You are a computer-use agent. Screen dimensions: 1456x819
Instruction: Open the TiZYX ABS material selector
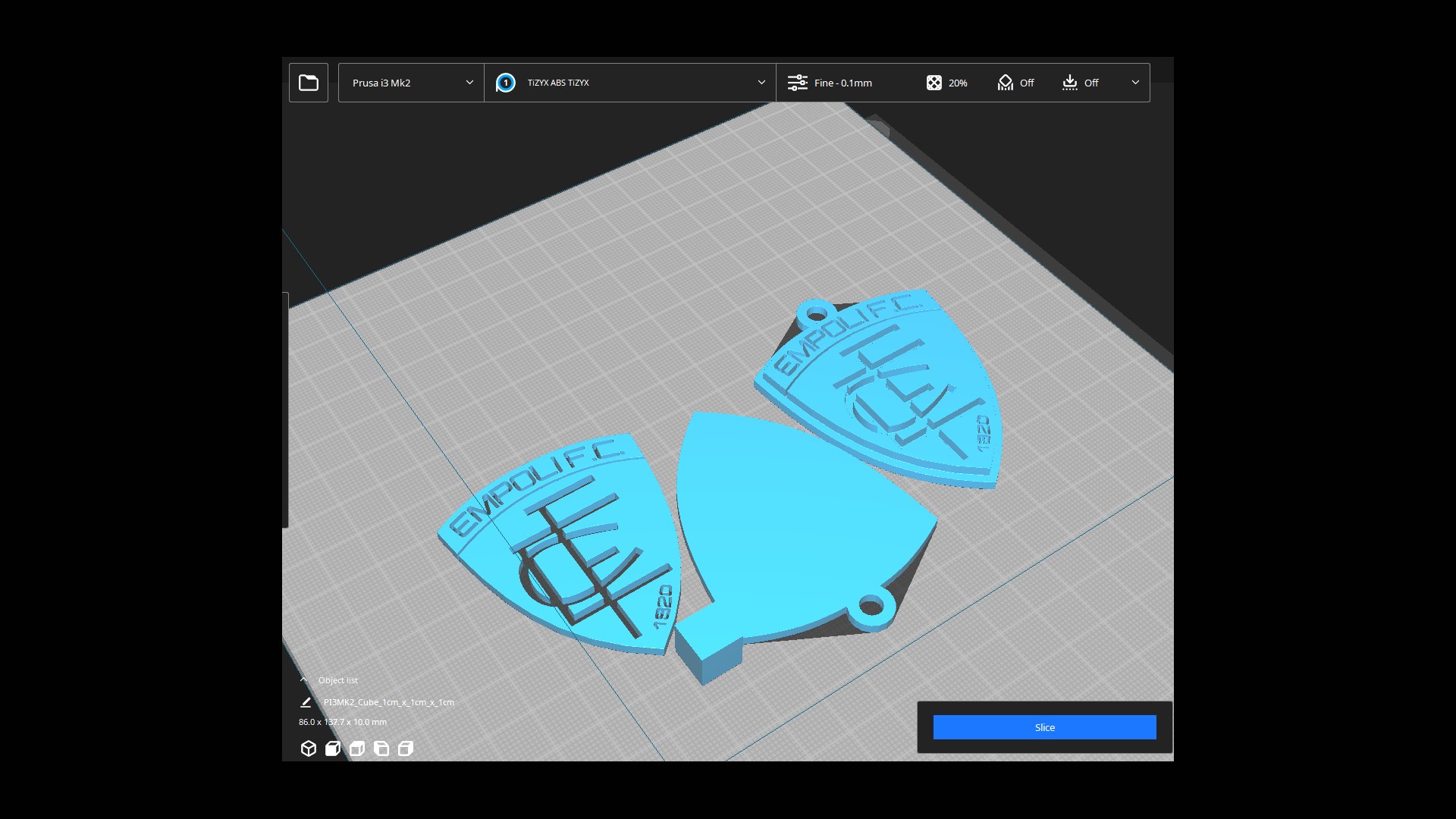coord(630,83)
